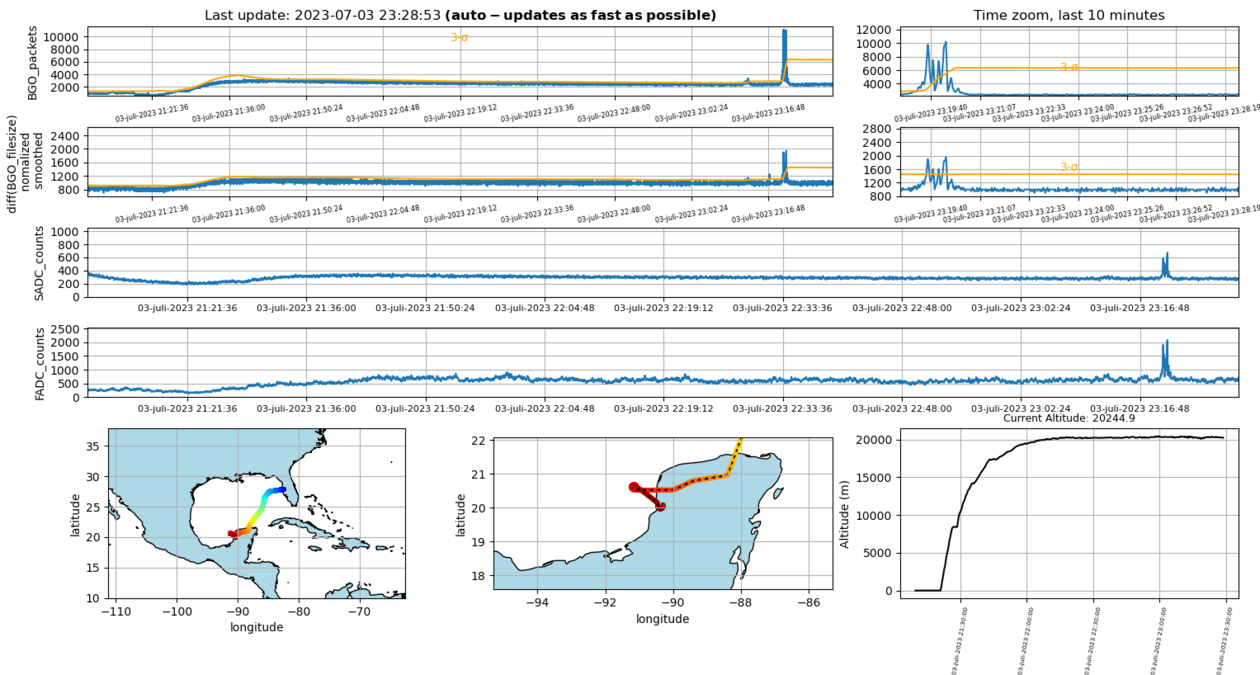
Task: Click the 'Last update' timestamp title
Action: [x=460, y=15]
